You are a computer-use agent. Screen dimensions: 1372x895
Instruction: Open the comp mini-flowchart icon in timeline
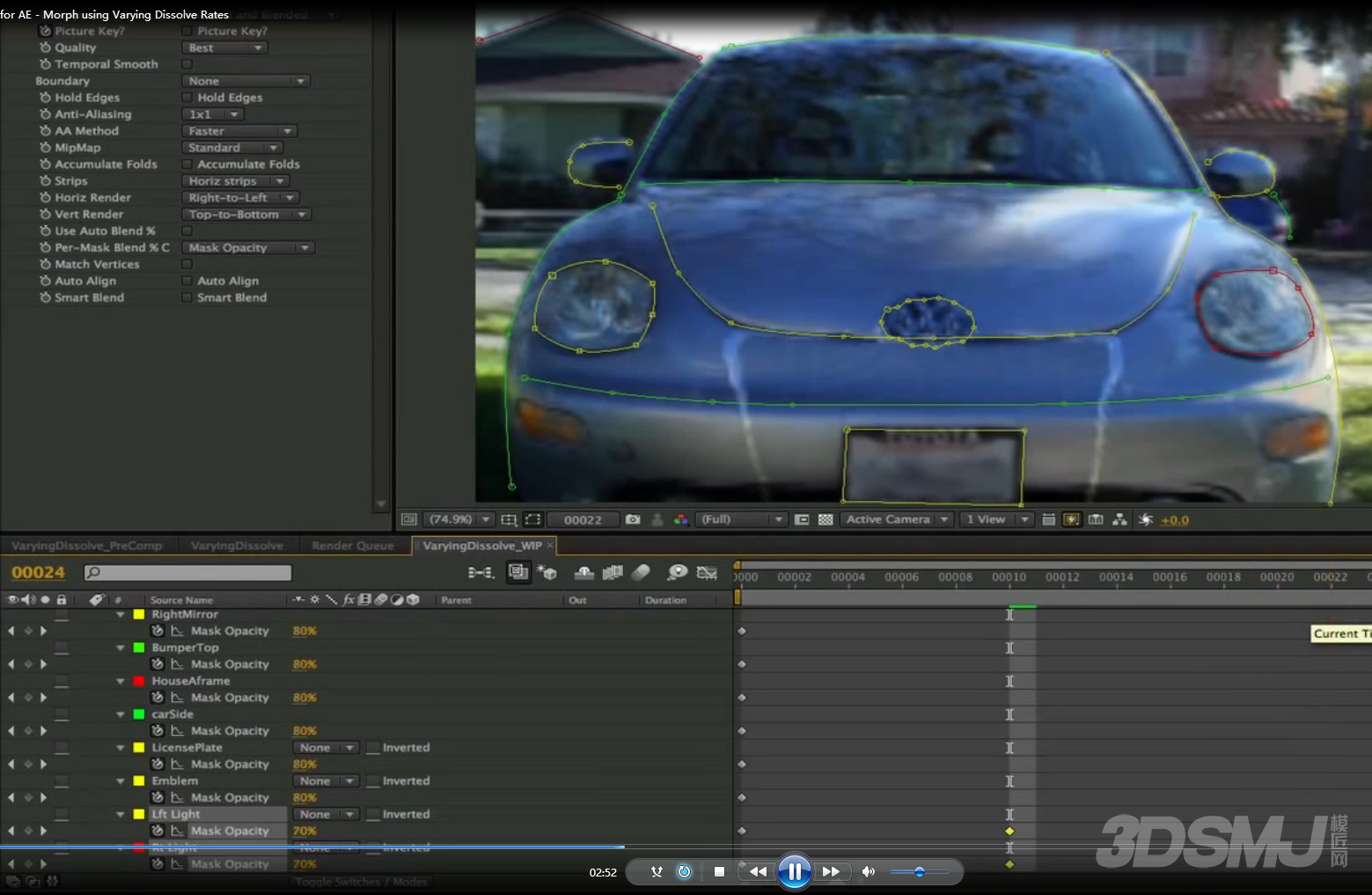(481, 573)
